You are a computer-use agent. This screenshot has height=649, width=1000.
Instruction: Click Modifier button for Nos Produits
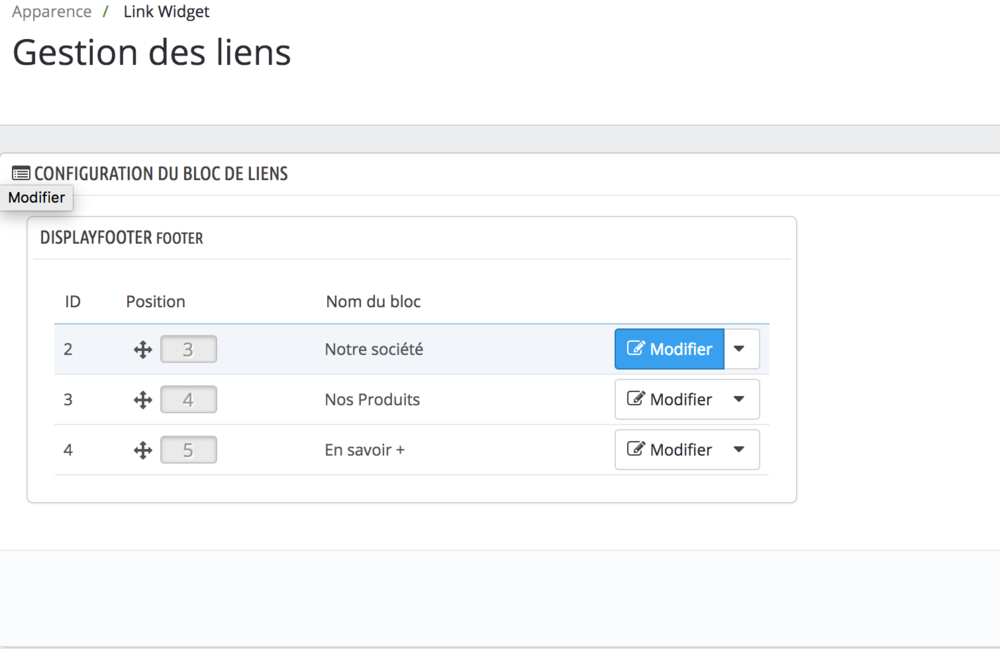pos(669,399)
